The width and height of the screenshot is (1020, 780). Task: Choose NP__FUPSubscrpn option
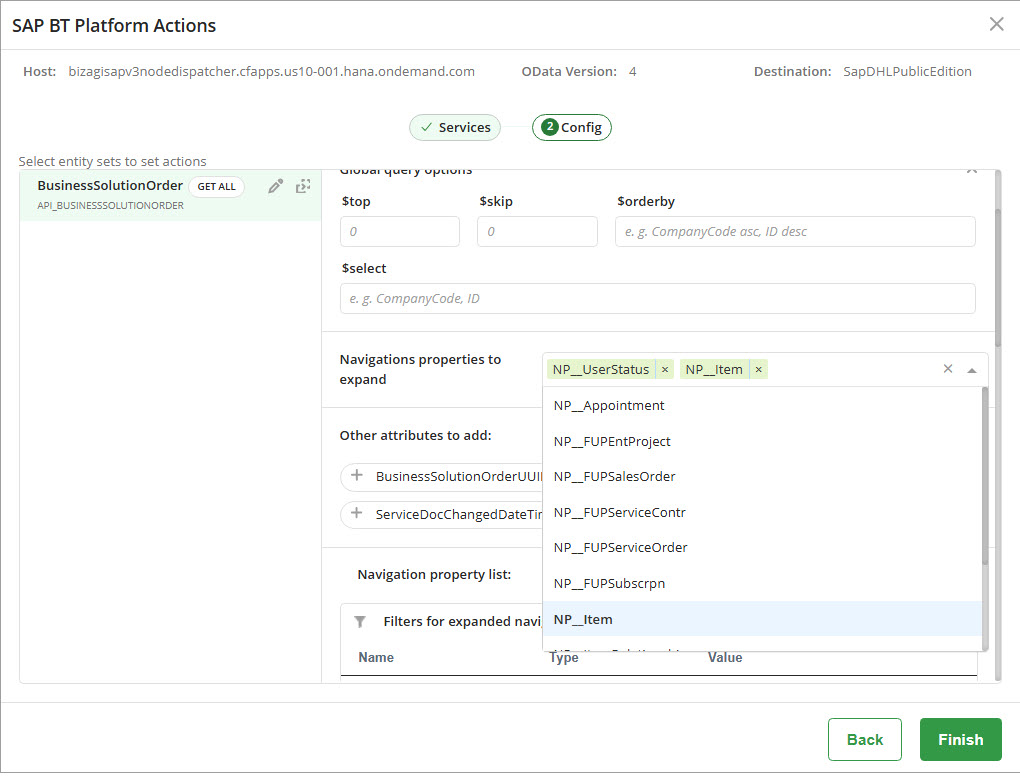click(x=762, y=583)
